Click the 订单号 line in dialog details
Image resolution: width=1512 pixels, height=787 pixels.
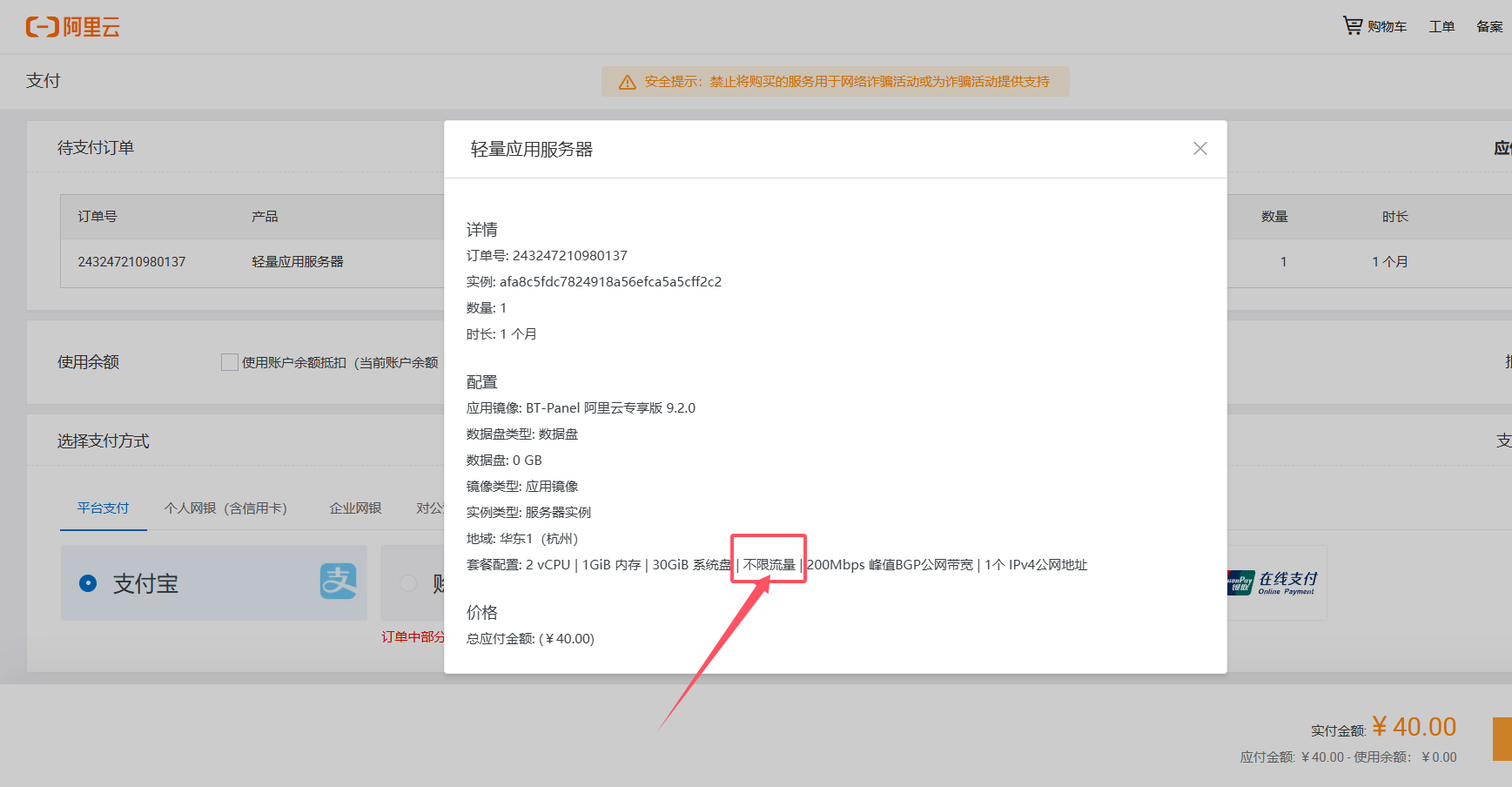coord(547,256)
